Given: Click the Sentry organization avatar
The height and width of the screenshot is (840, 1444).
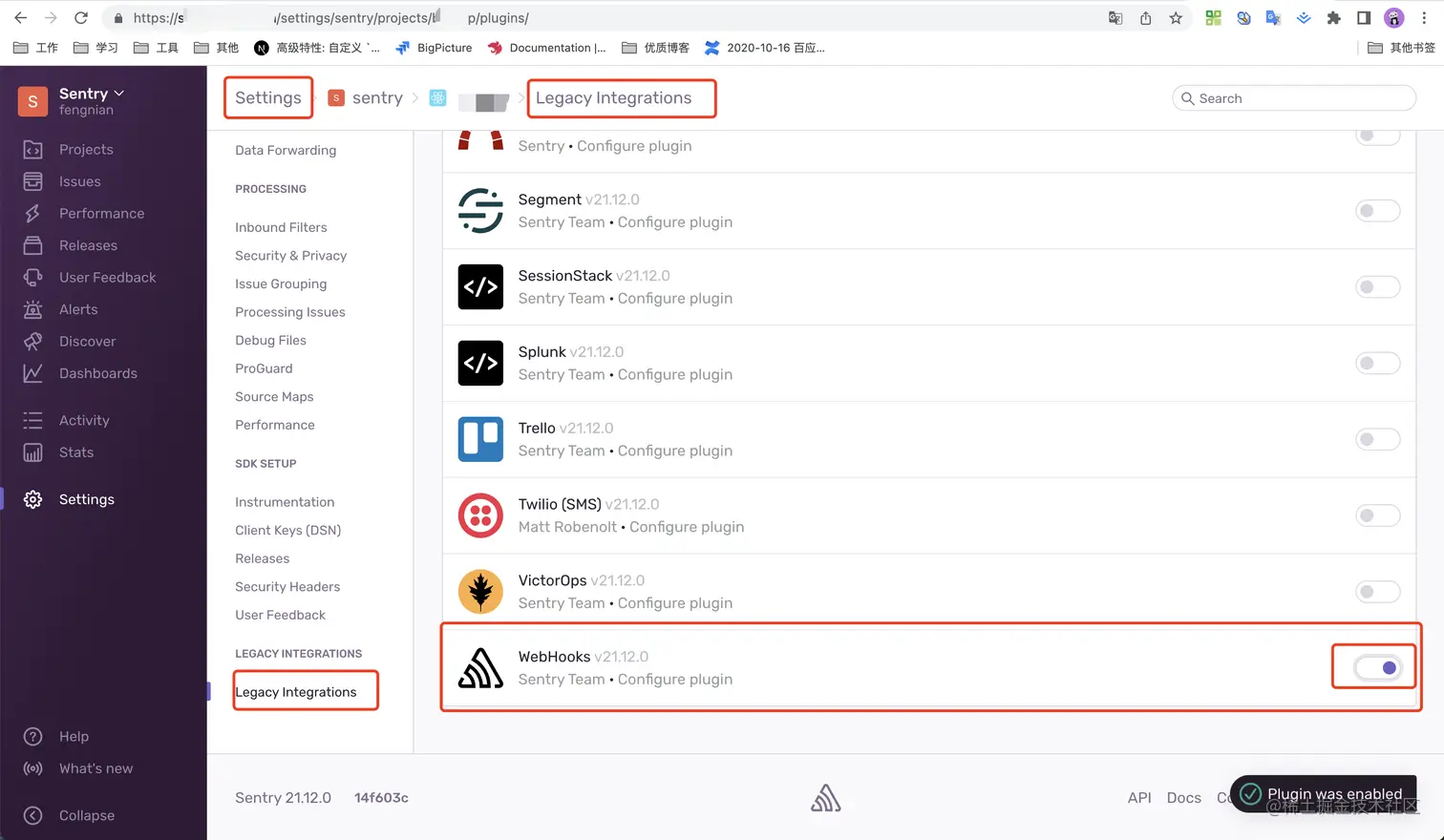Looking at the screenshot, I should point(32,100).
